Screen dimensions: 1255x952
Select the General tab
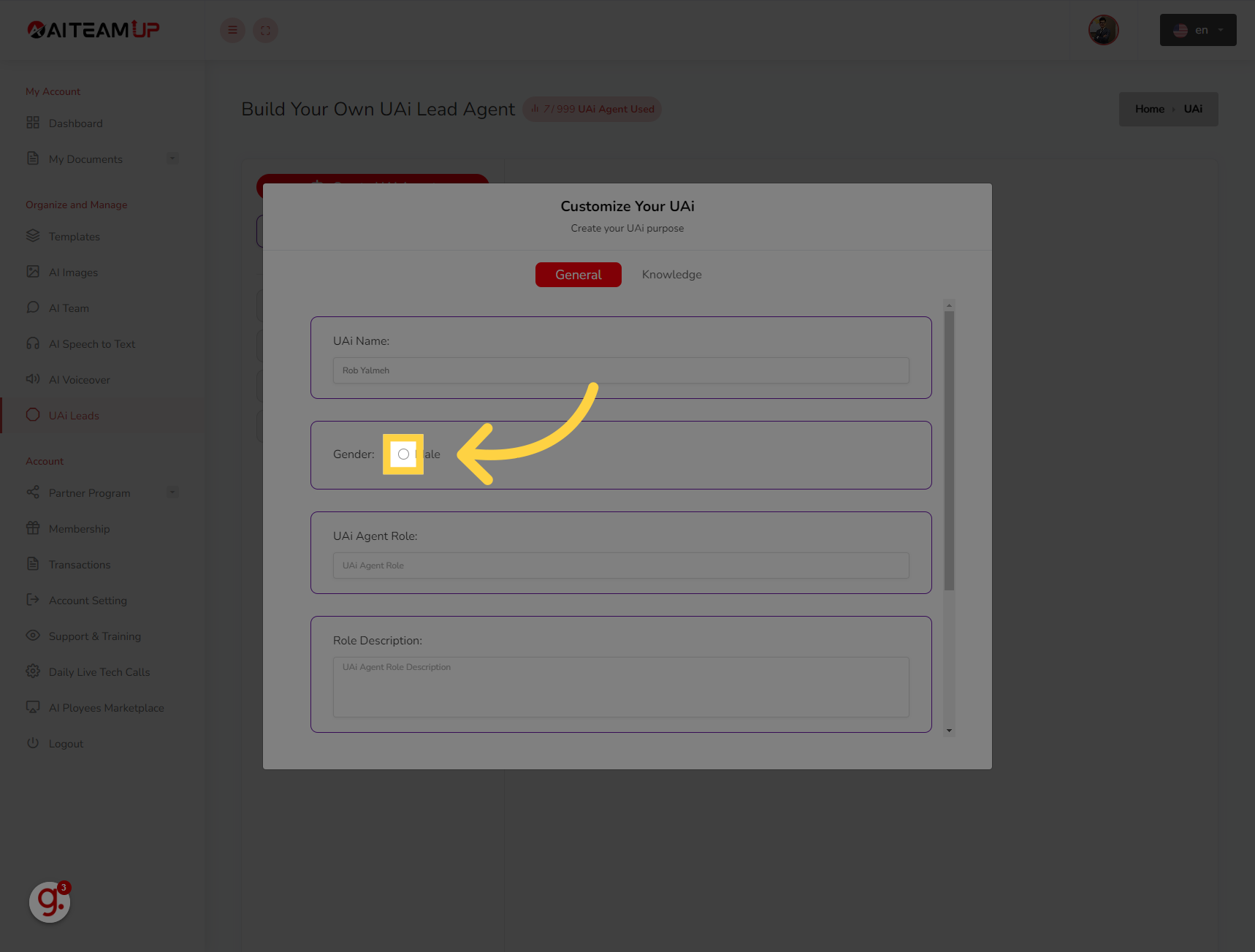(578, 274)
